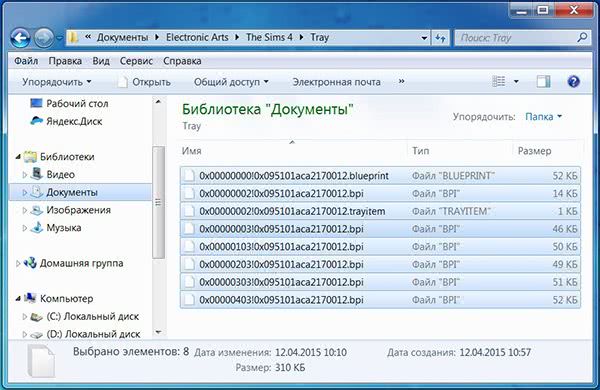Click the Электронная почта button
The width and height of the screenshot is (600, 390).
[x=336, y=82]
